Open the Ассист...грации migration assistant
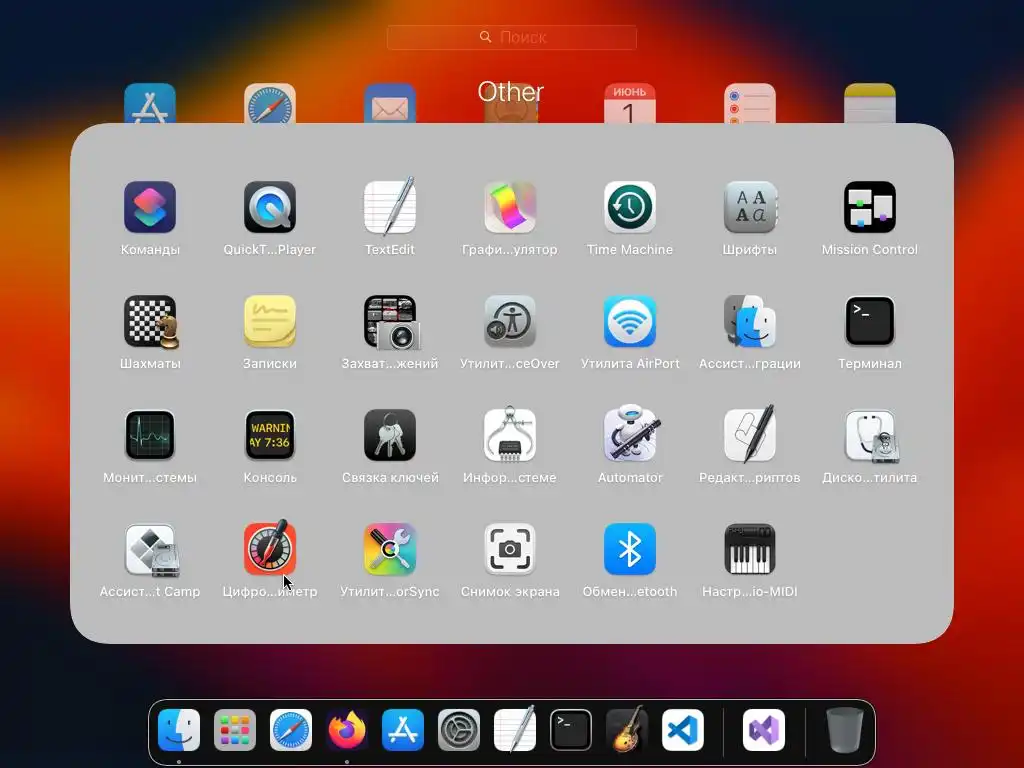The image size is (1024, 768). pos(750,321)
